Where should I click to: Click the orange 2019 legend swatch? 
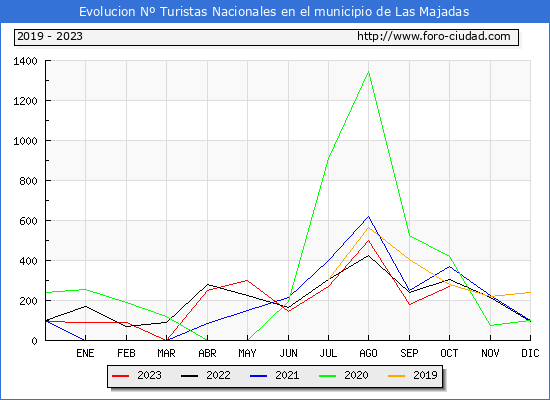(396, 376)
